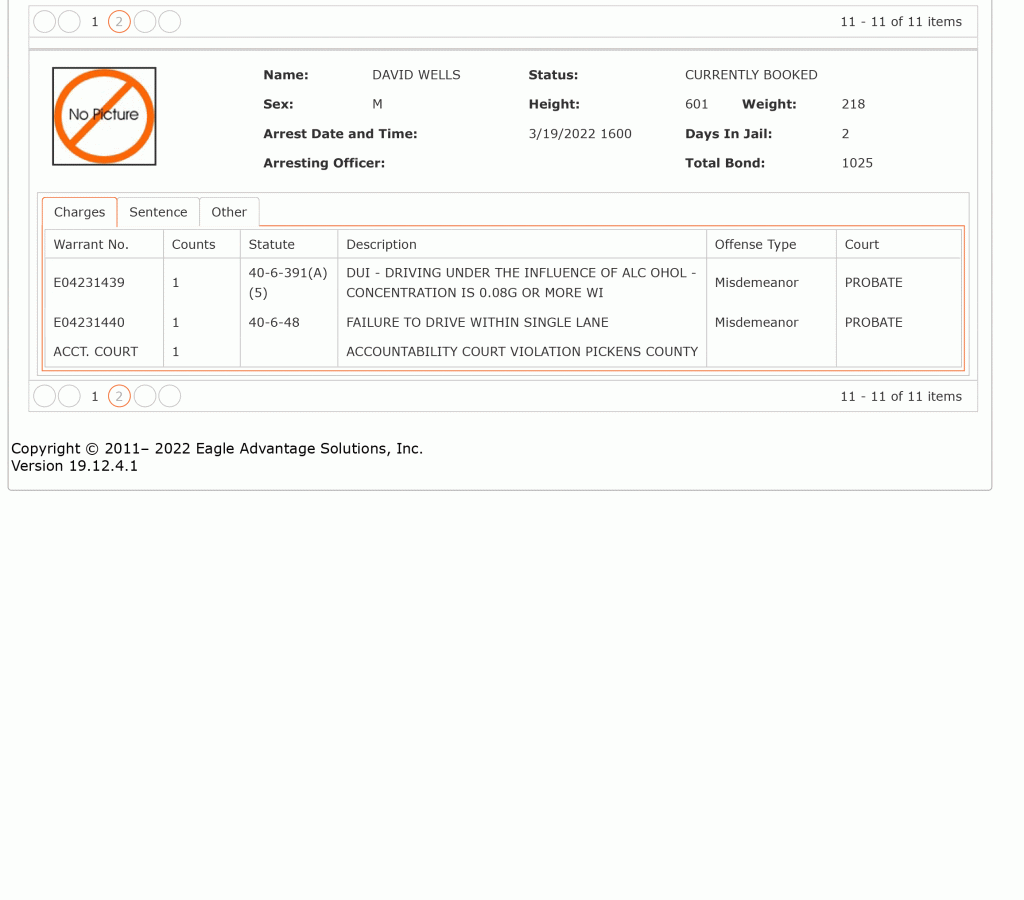The height and width of the screenshot is (900, 1024).
Task: Select warrant E04231439 row
Action: pos(503,283)
